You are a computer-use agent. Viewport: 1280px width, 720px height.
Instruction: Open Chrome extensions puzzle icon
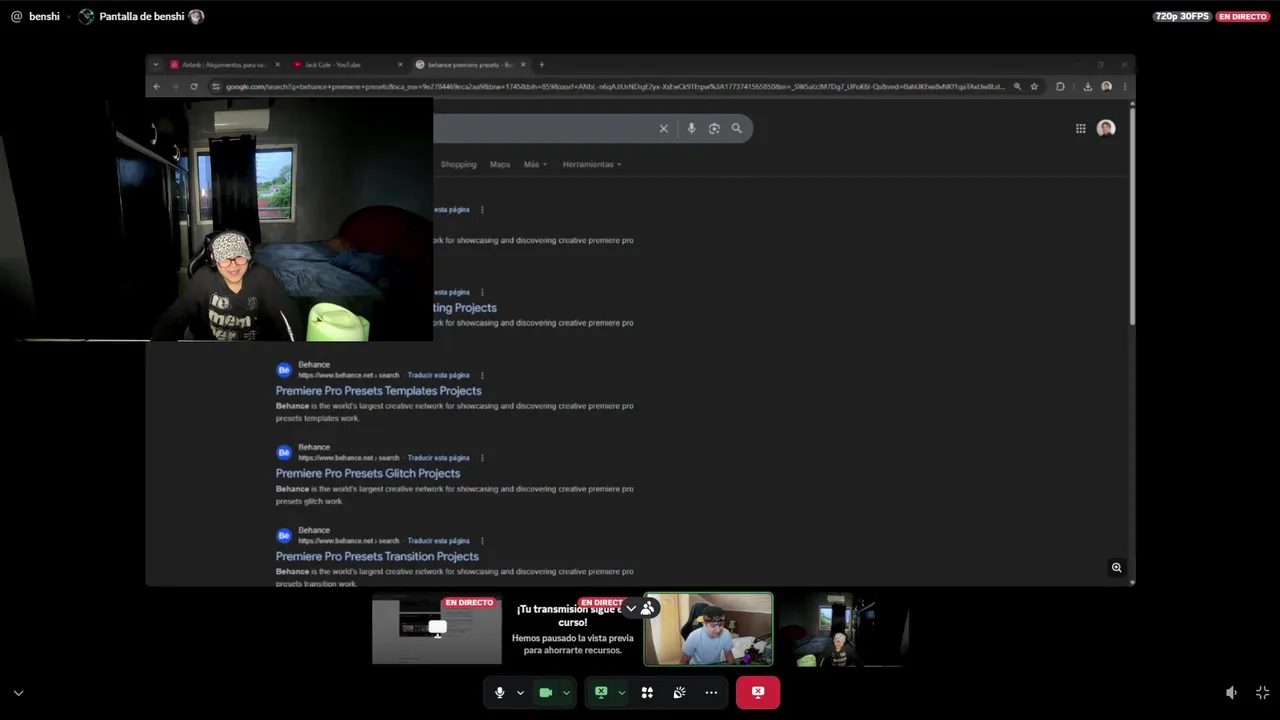click(1060, 86)
